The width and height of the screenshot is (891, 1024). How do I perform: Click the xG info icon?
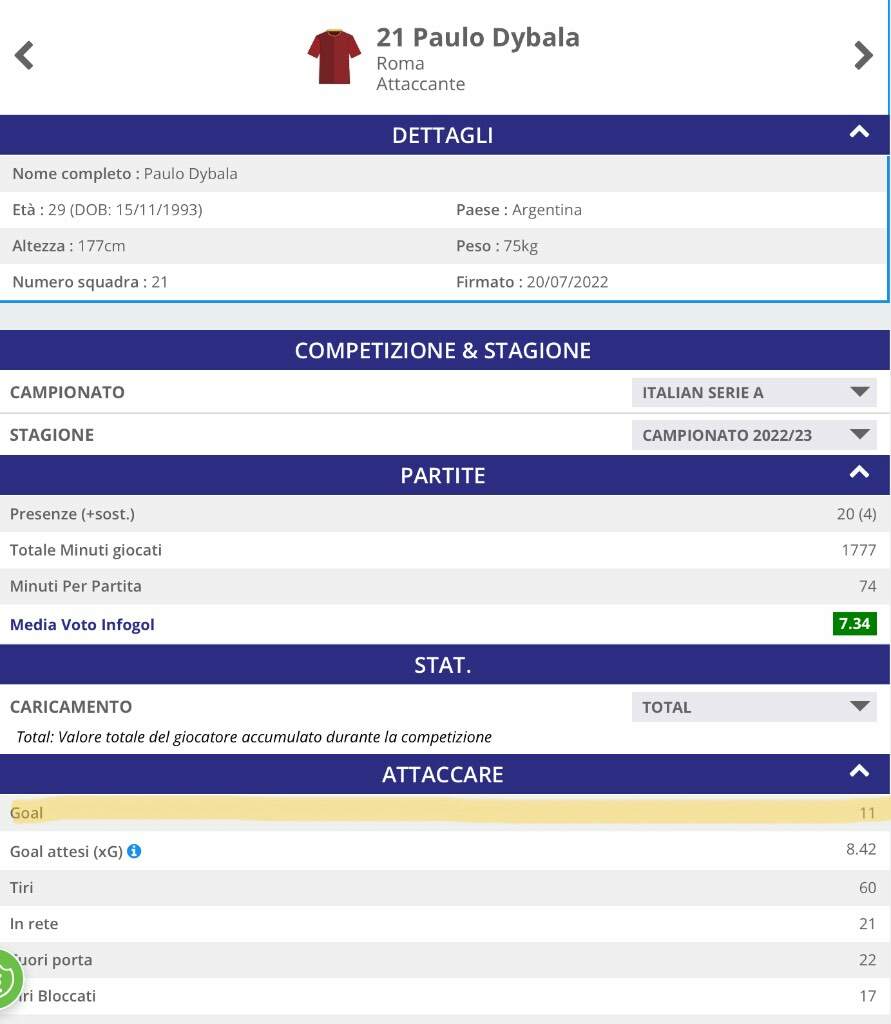tap(134, 851)
